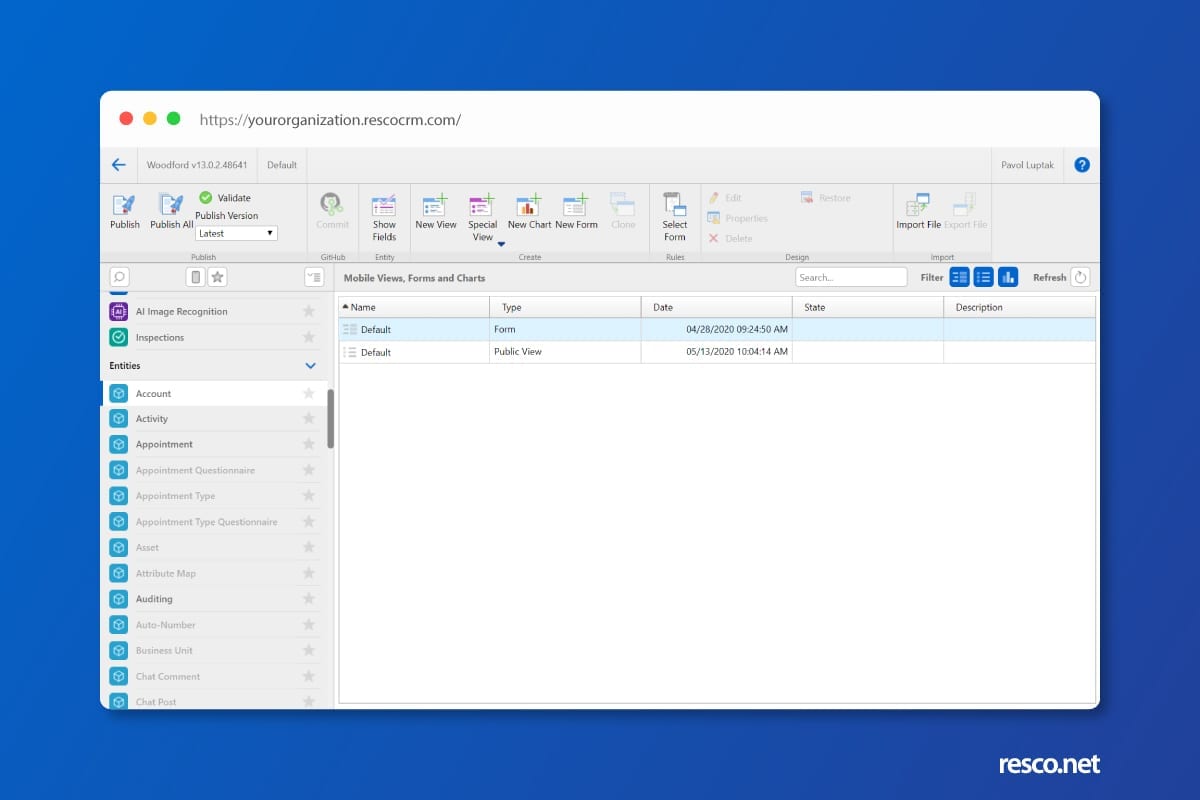Run Validate with the green checkmark

[x=206, y=198]
